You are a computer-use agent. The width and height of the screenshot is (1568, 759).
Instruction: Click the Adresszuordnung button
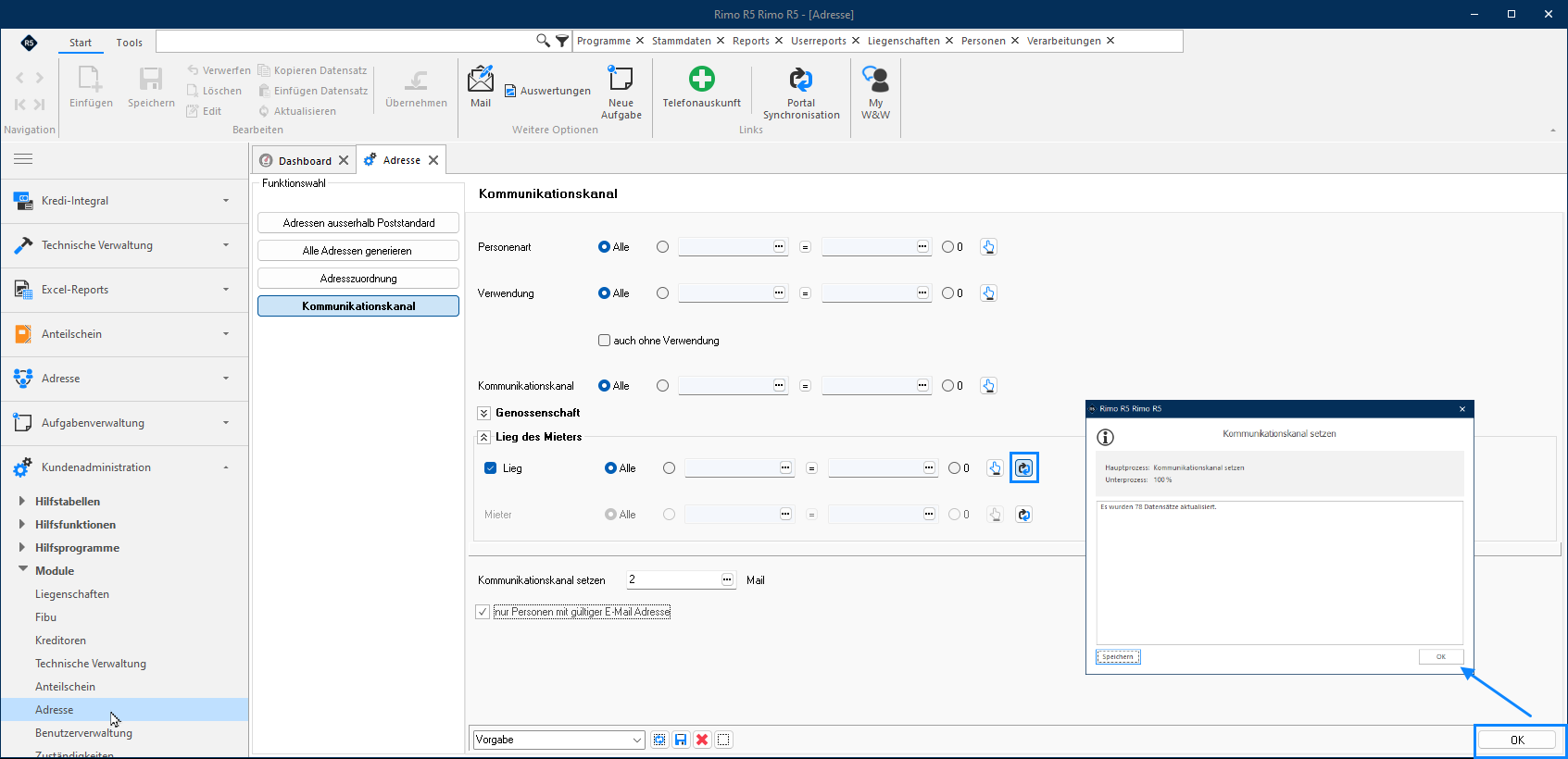[358, 279]
